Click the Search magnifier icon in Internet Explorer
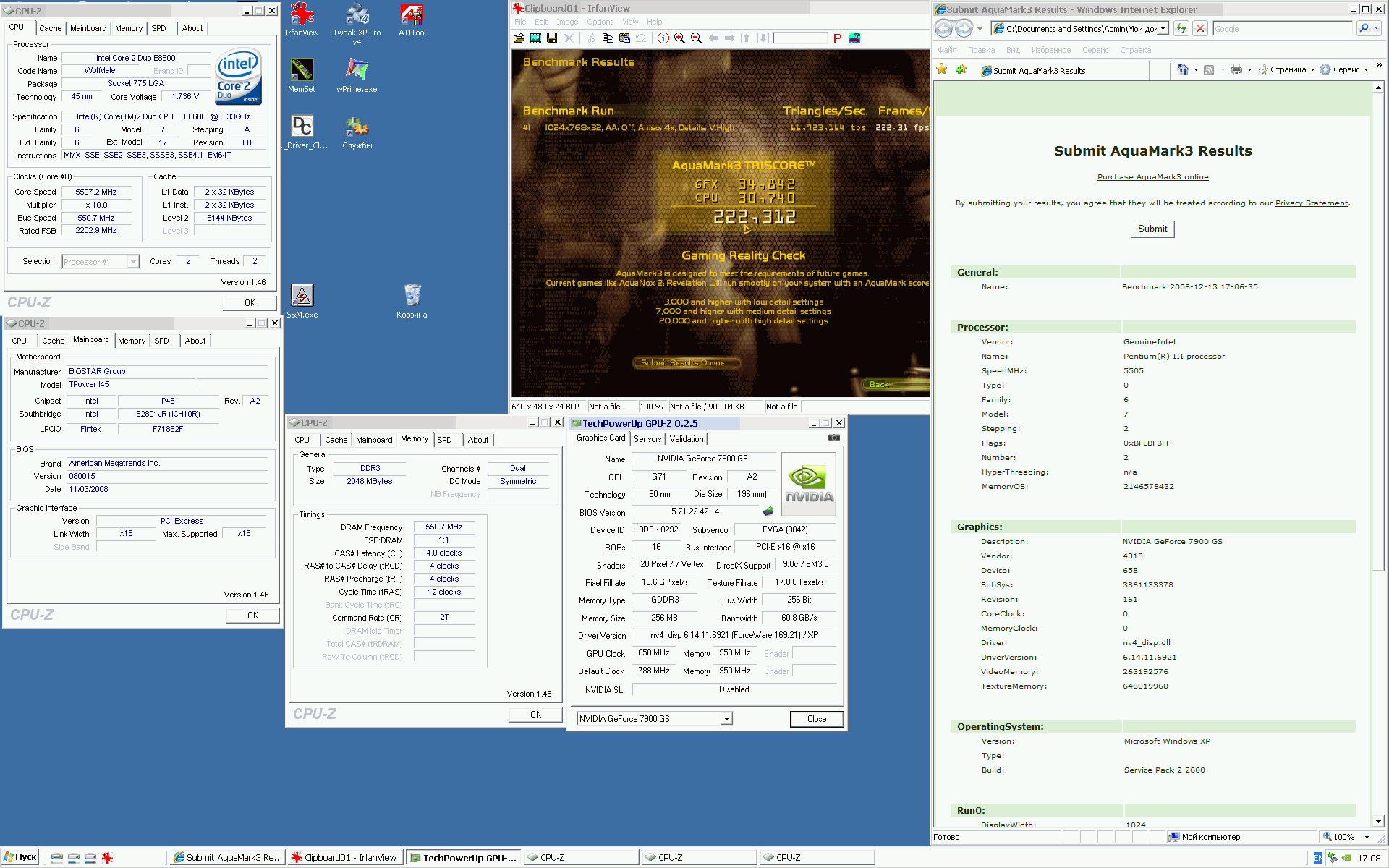Screen dimensions: 1389x868 click(x=1363, y=28)
